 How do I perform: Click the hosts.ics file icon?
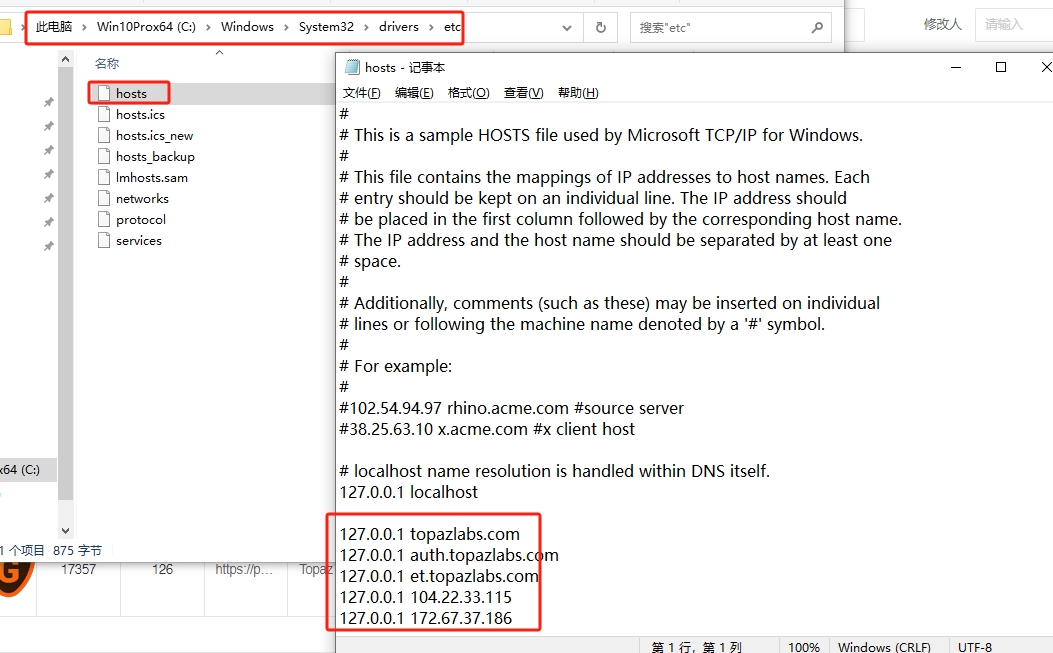coord(103,114)
